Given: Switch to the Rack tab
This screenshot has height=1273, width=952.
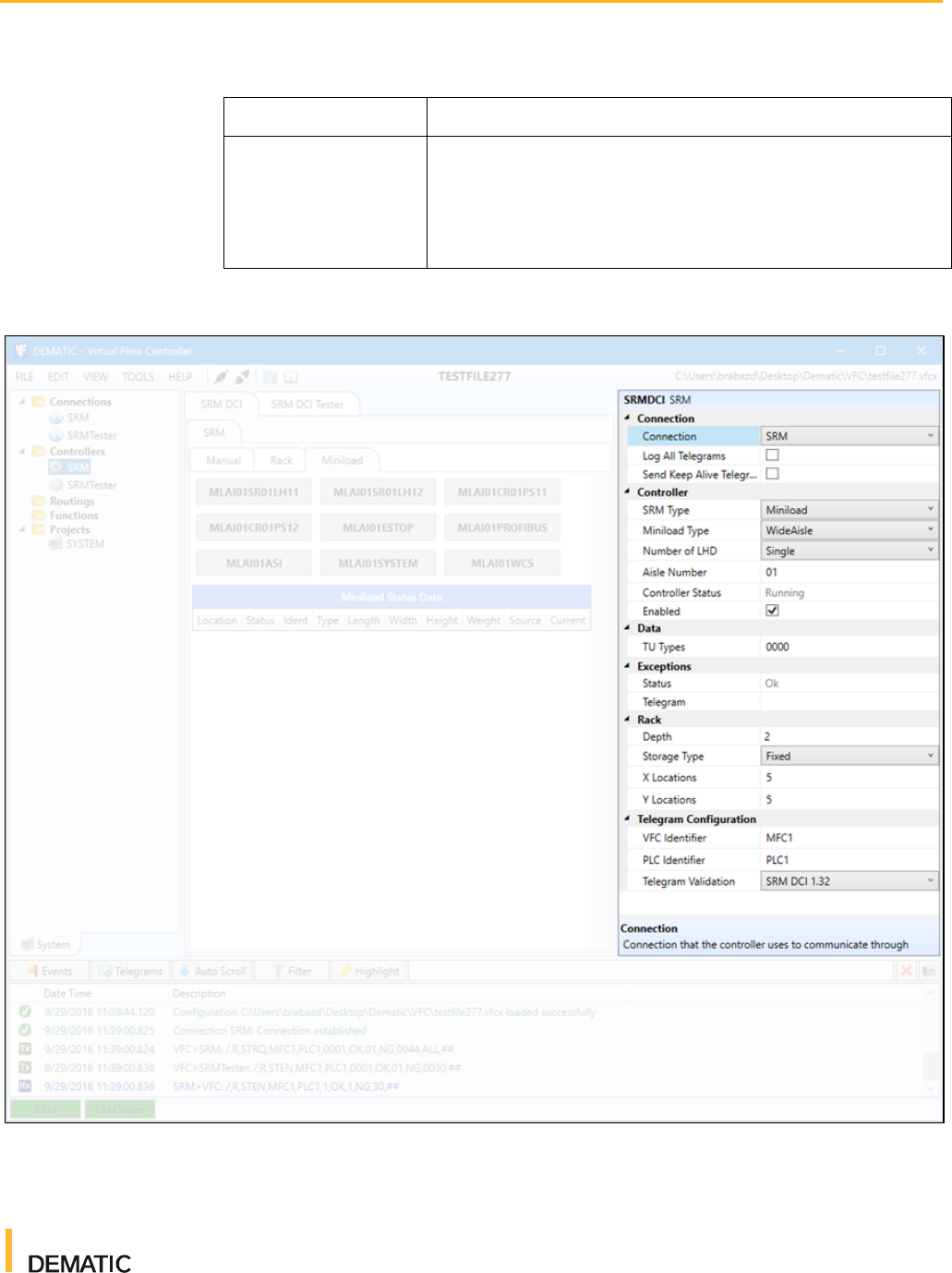Looking at the screenshot, I should point(282,460).
